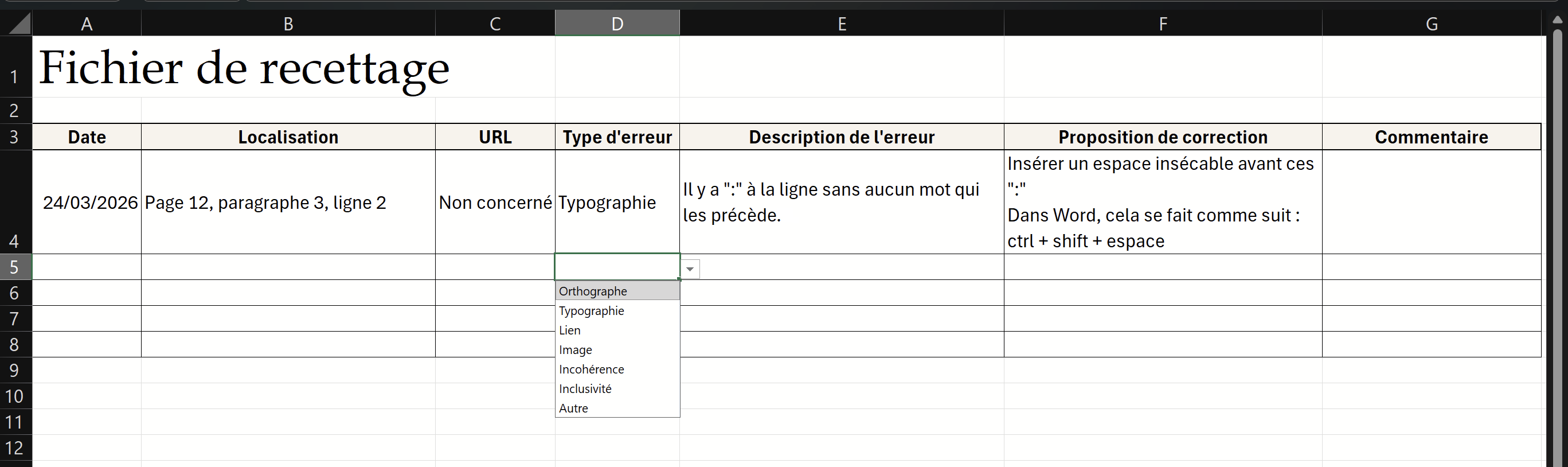Click the Commentaire header cell
1568x467 pixels.
pyautogui.click(x=1431, y=137)
